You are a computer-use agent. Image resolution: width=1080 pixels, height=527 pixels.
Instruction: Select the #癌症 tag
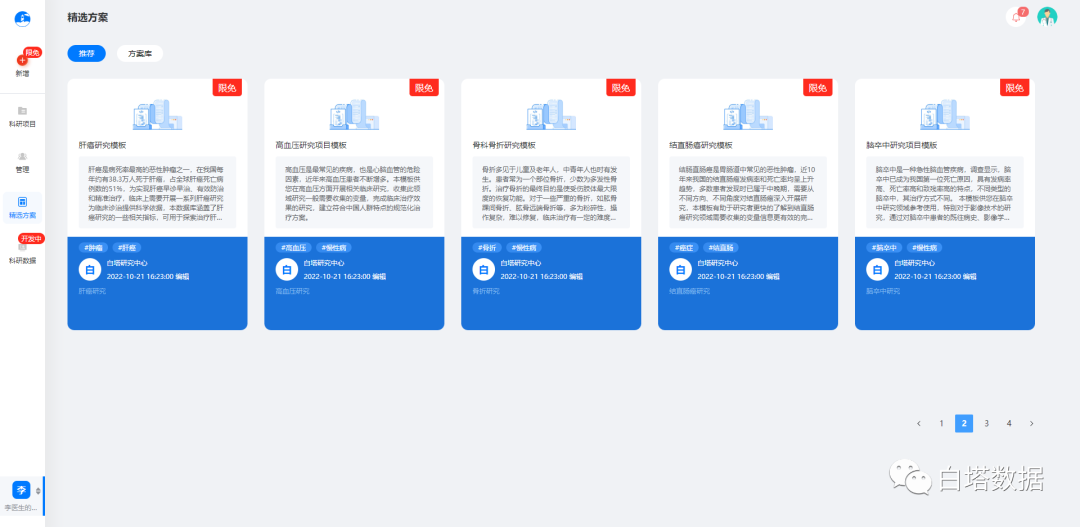[684, 247]
